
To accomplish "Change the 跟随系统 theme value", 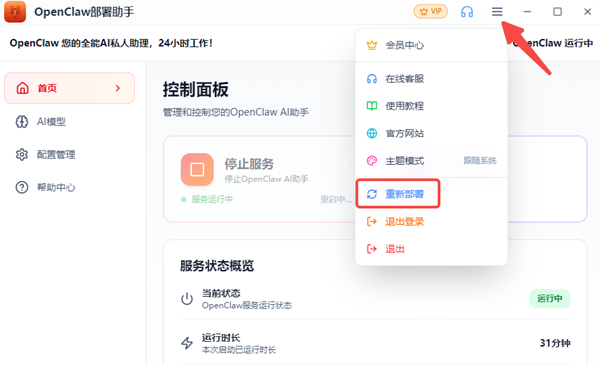I will coord(480,161).
